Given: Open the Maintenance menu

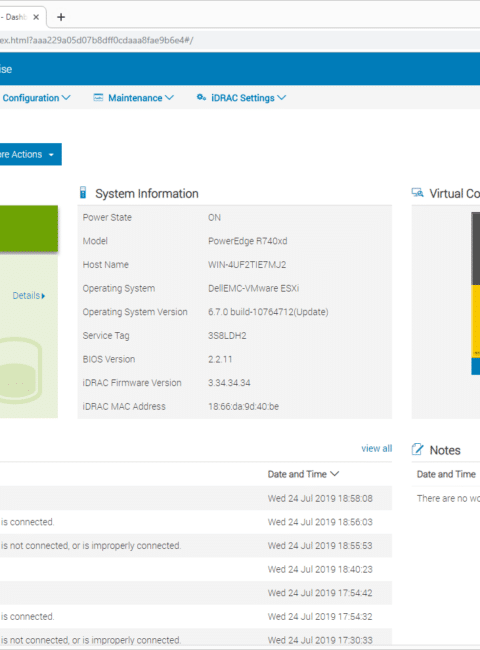Looking at the screenshot, I should (x=133, y=98).
